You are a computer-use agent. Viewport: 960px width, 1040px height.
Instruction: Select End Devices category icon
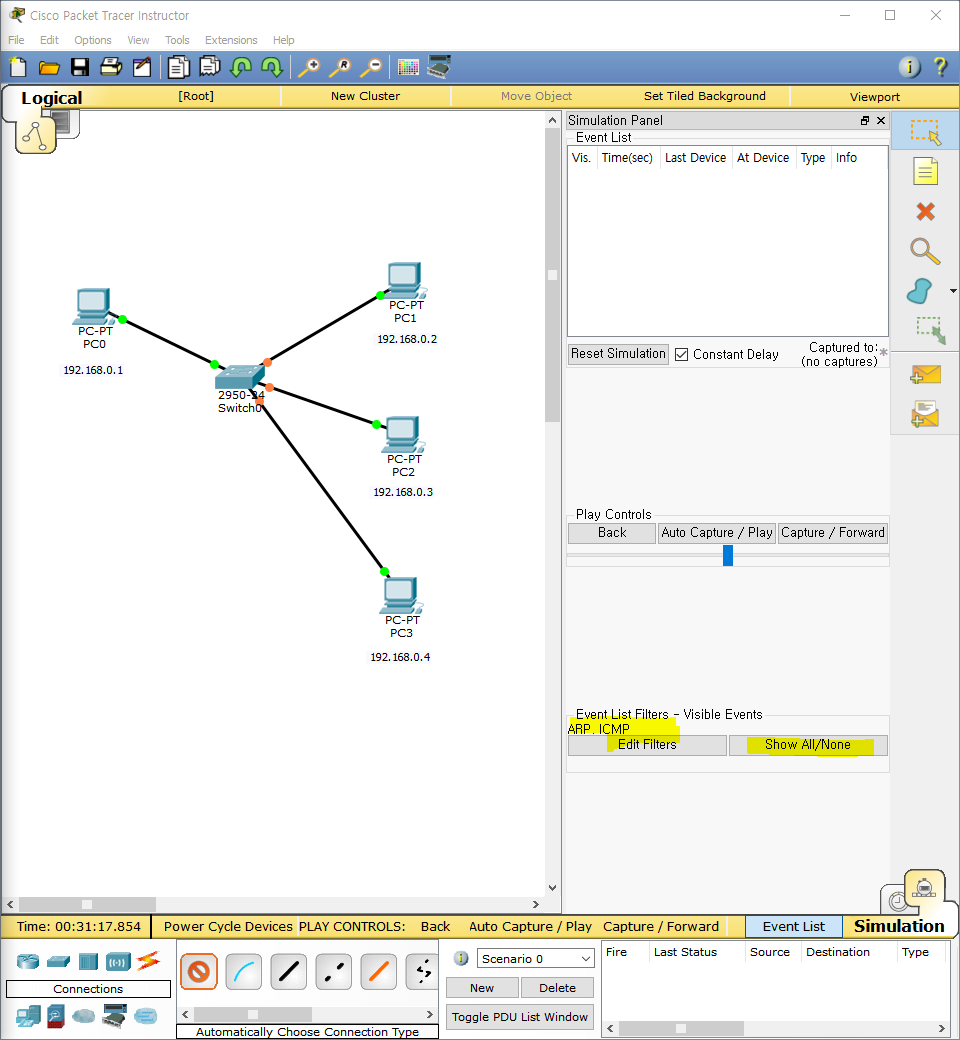point(29,1015)
